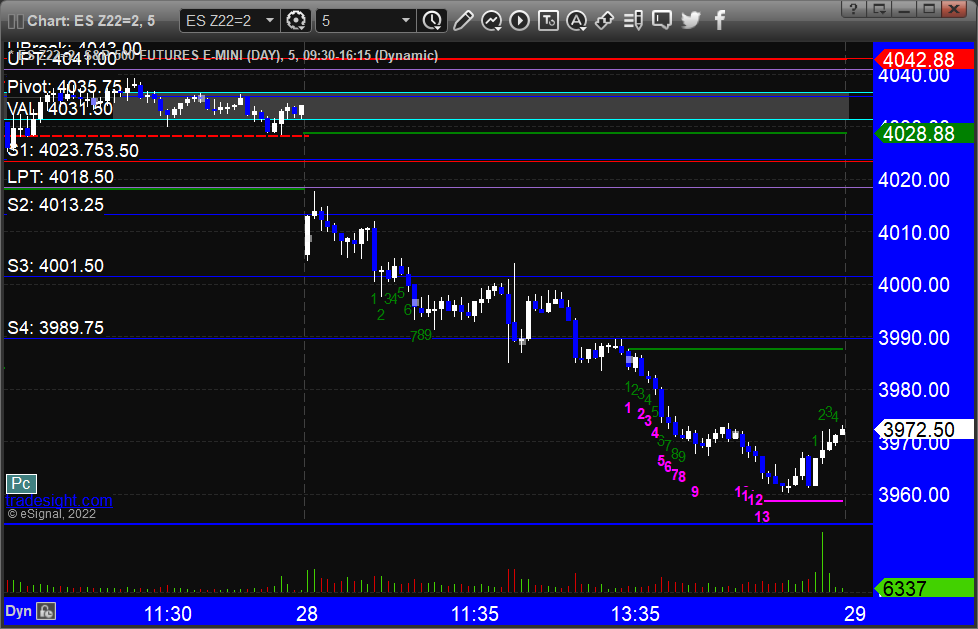Open the studies chart-line icon

point(491,21)
